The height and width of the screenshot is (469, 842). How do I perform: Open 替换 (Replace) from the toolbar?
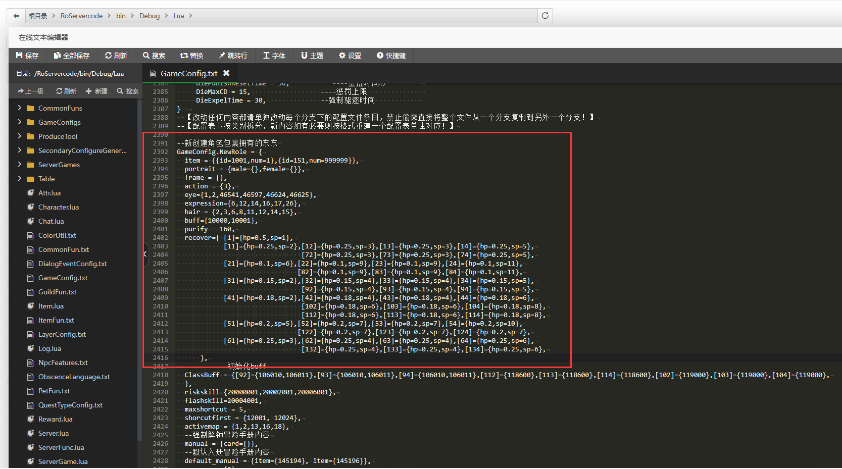coord(192,55)
